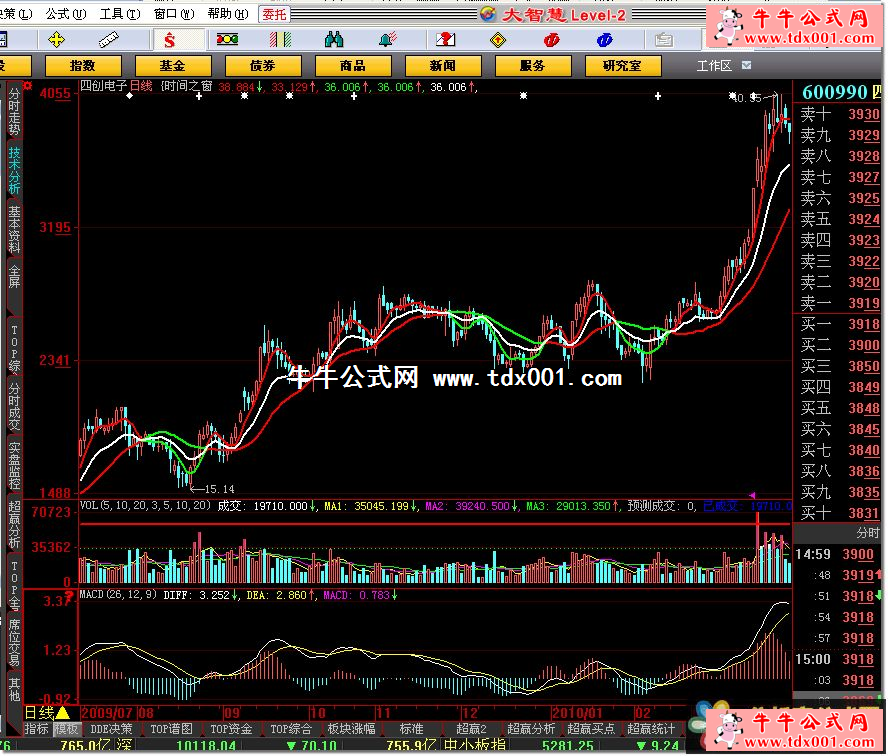Click the 基金 category button
888x756 pixels.
[172, 66]
